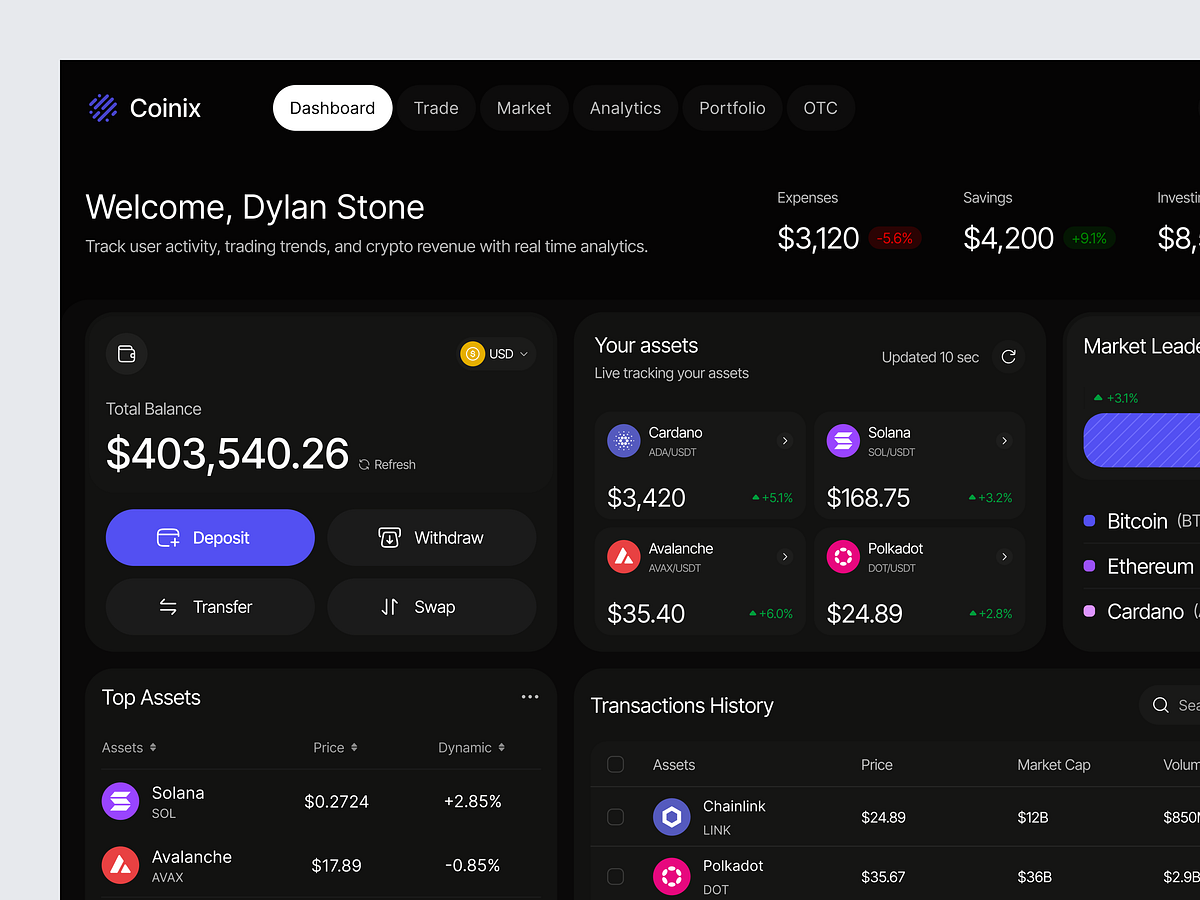Image resolution: width=1200 pixels, height=900 pixels.
Task: Check the Chainlink row checkbox
Action: point(616,817)
